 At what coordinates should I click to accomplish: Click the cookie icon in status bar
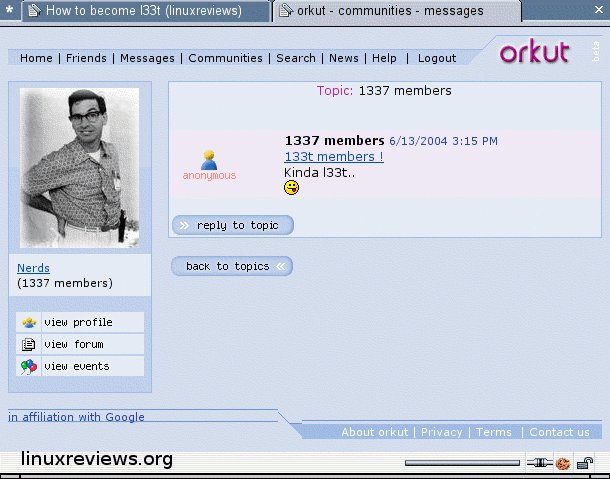click(x=563, y=463)
